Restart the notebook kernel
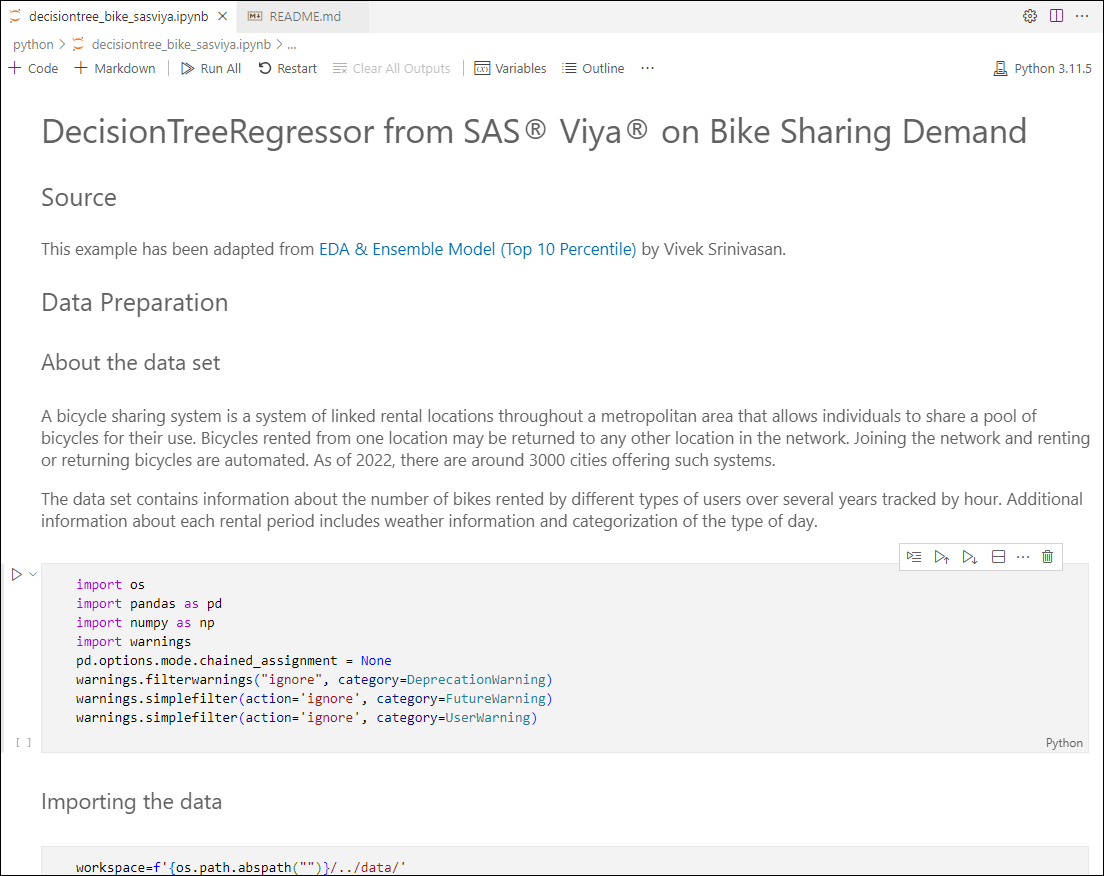The width and height of the screenshot is (1104, 876). click(x=287, y=68)
